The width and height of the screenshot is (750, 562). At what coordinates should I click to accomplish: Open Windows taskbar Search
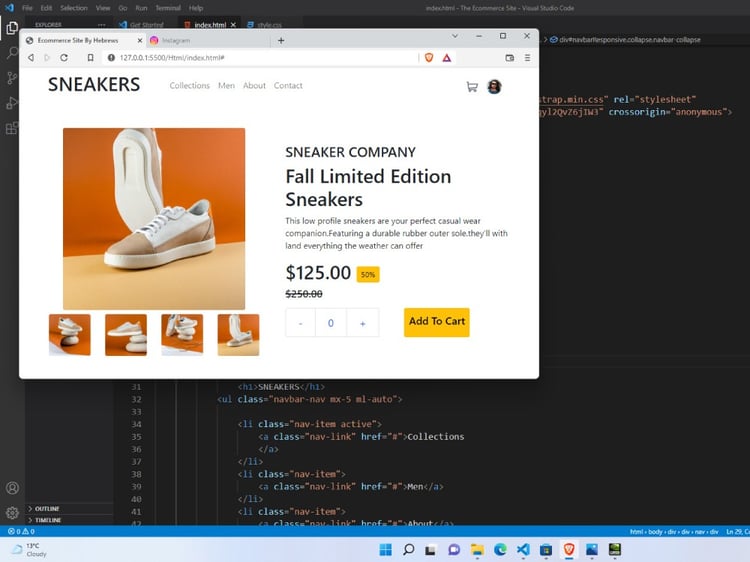408,550
